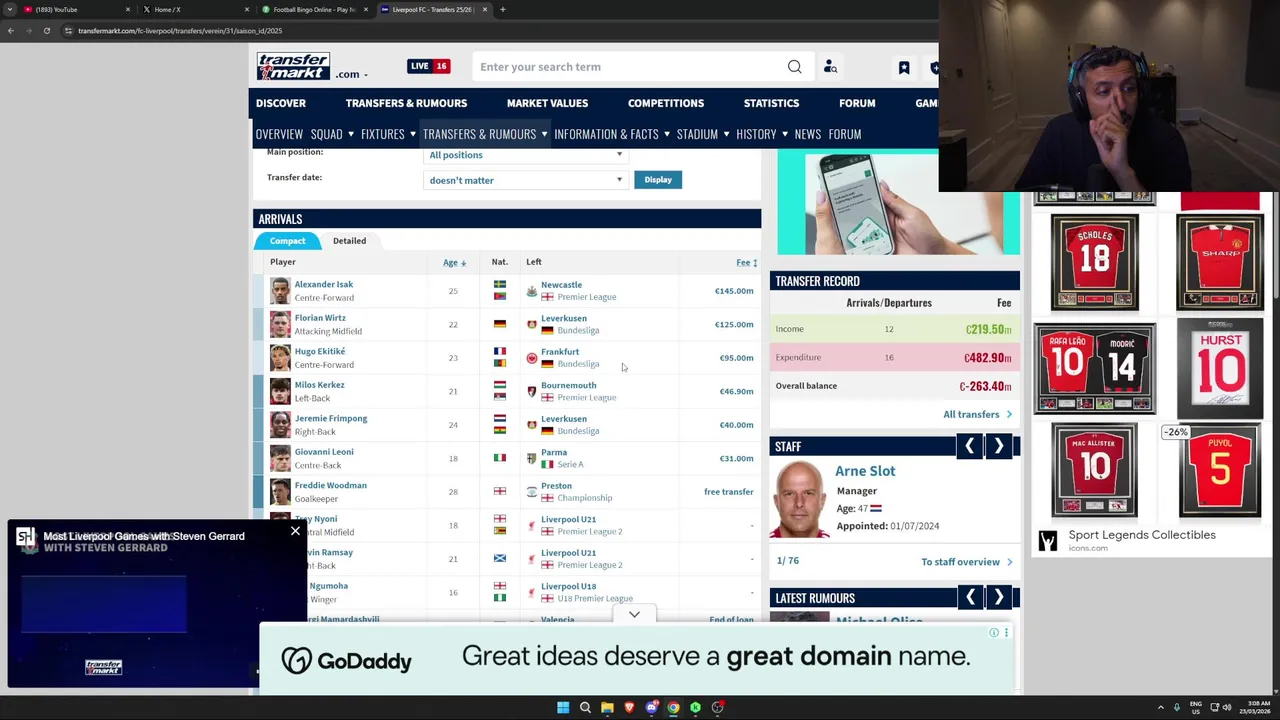Image resolution: width=1280 pixels, height=720 pixels.
Task: Click the Parma club crest icon
Action: [x=532, y=458]
